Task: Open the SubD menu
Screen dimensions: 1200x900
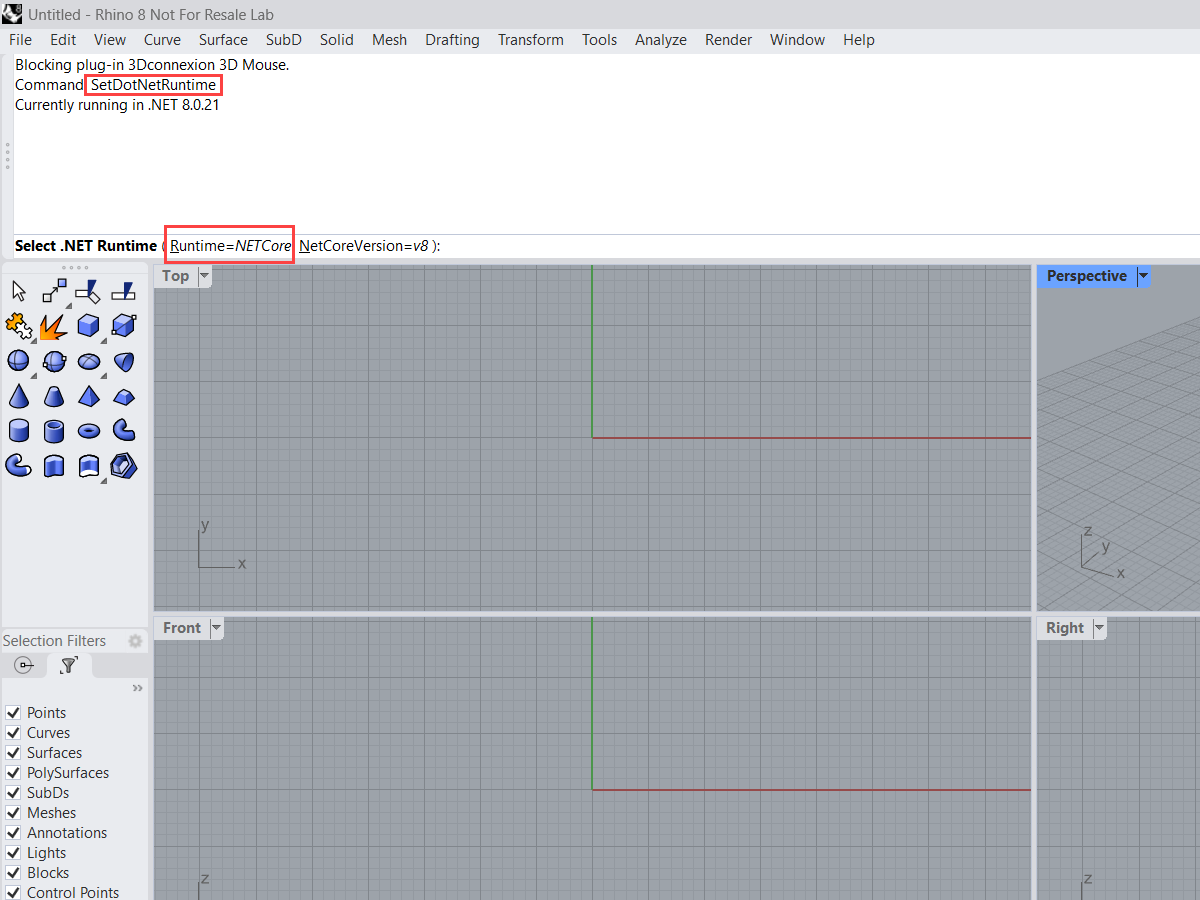Action: (x=283, y=40)
